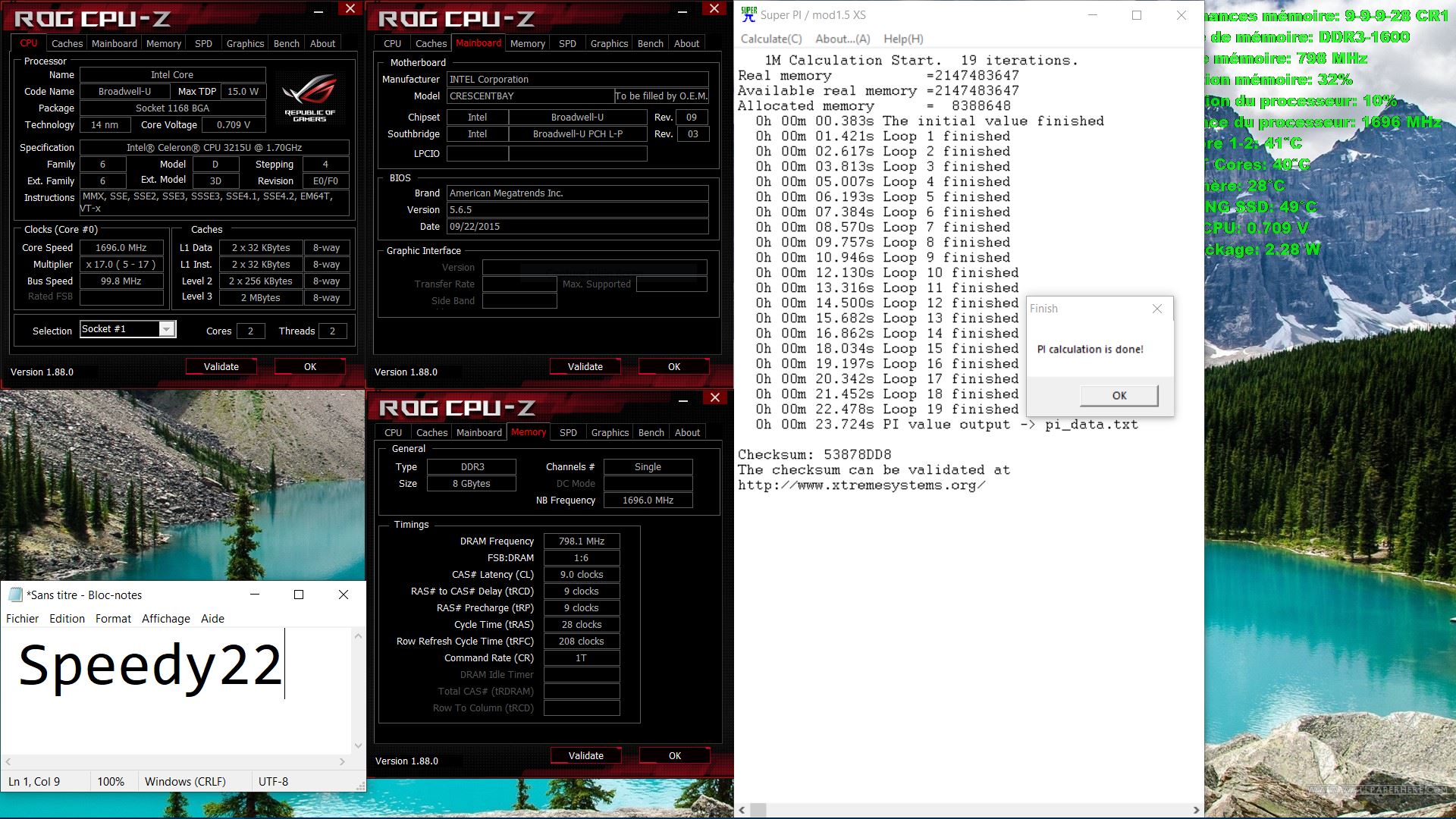
Task: Click the Threads count field showing 2
Action: tap(332, 331)
